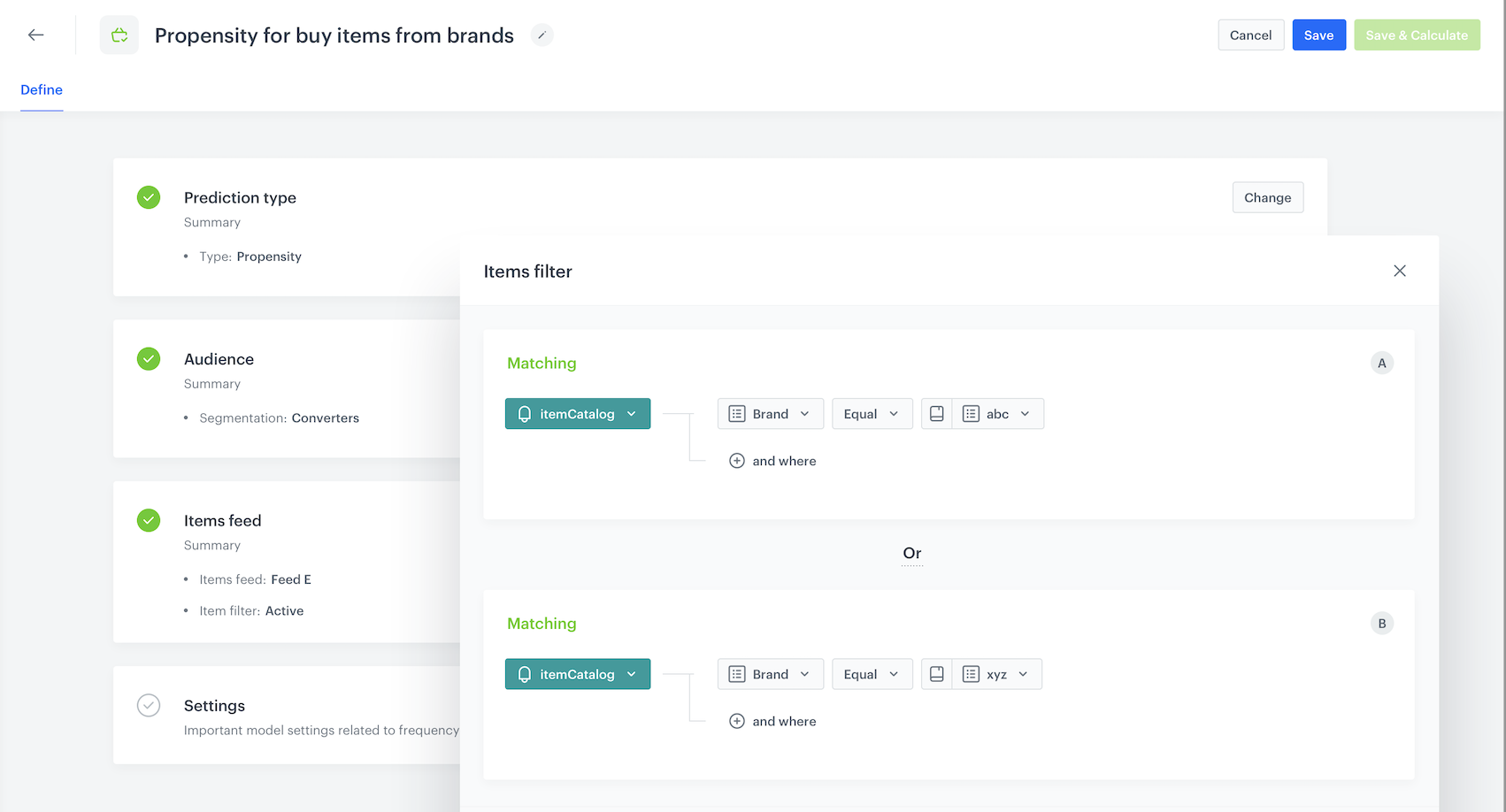The width and height of the screenshot is (1506, 812).
Task: Click the book icon in condition A
Action: (x=936, y=414)
